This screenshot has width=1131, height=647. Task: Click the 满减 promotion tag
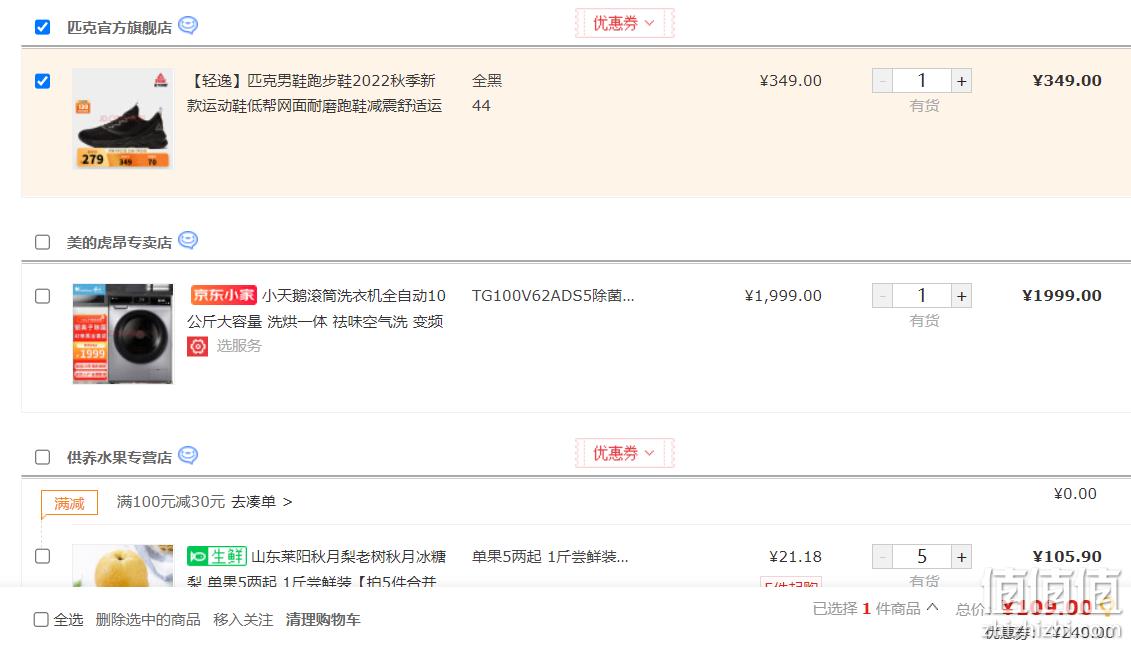pyautogui.click(x=69, y=503)
